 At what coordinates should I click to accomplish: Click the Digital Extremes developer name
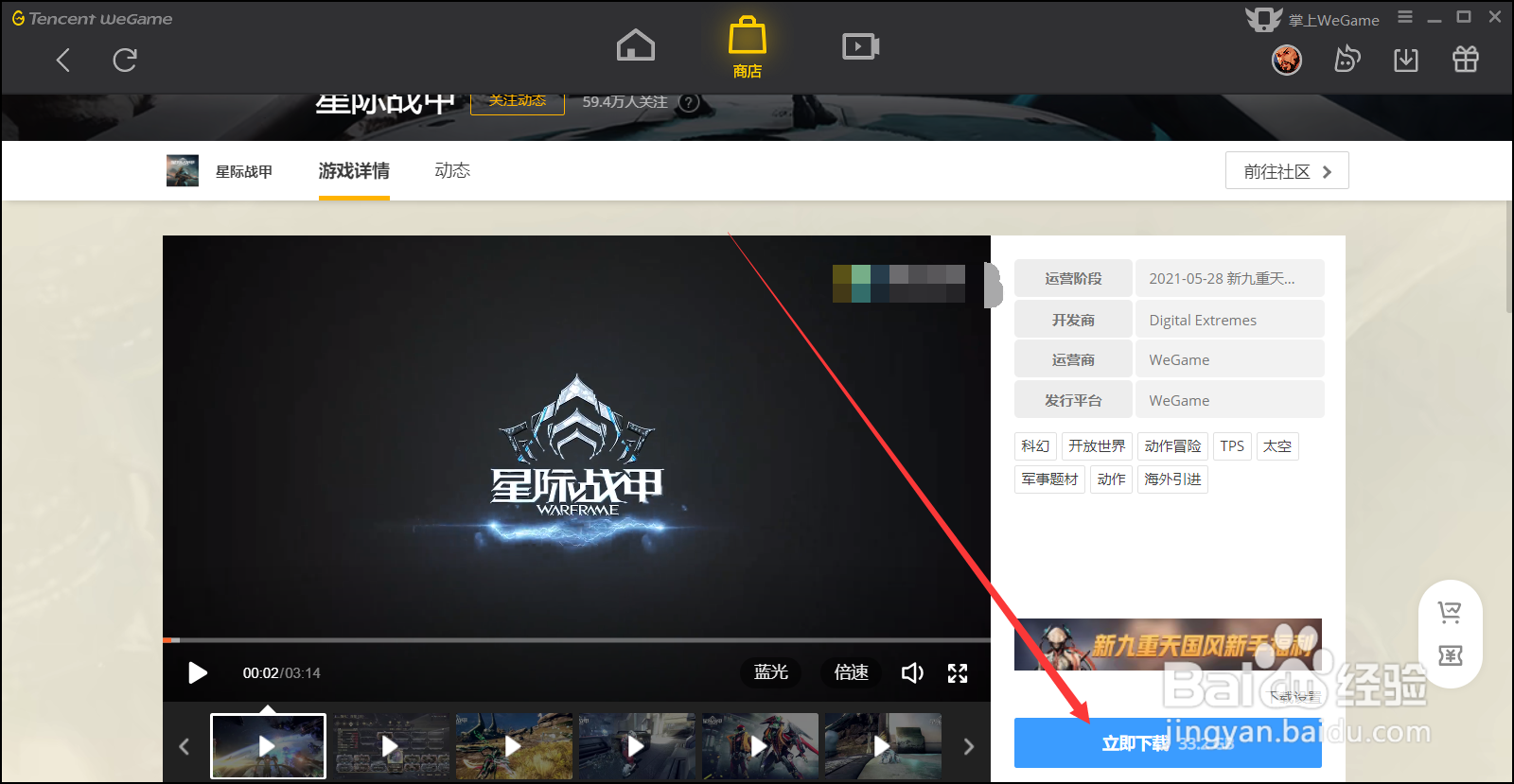point(1203,321)
